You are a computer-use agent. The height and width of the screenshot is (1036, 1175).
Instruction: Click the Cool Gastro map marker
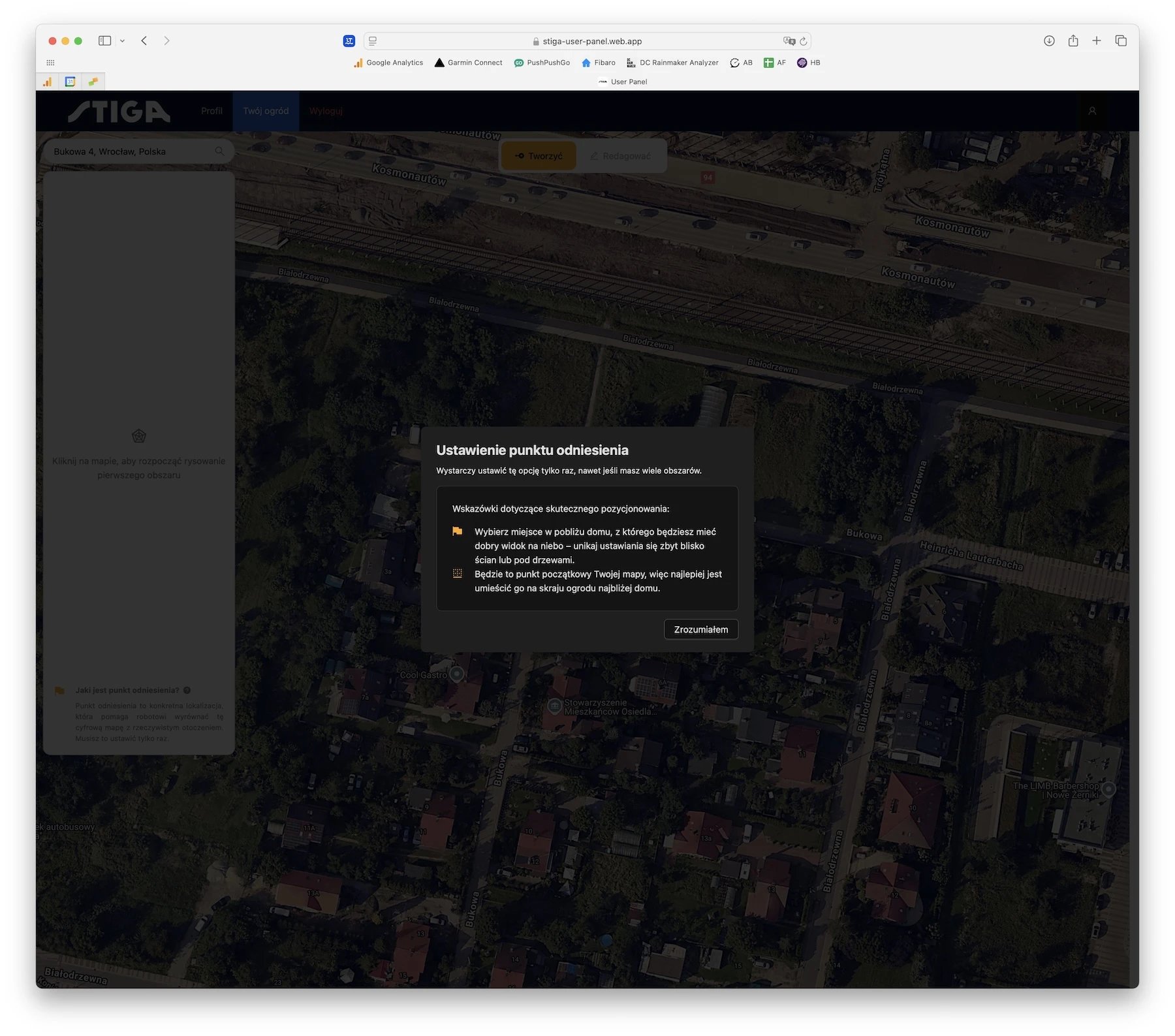[457, 673]
